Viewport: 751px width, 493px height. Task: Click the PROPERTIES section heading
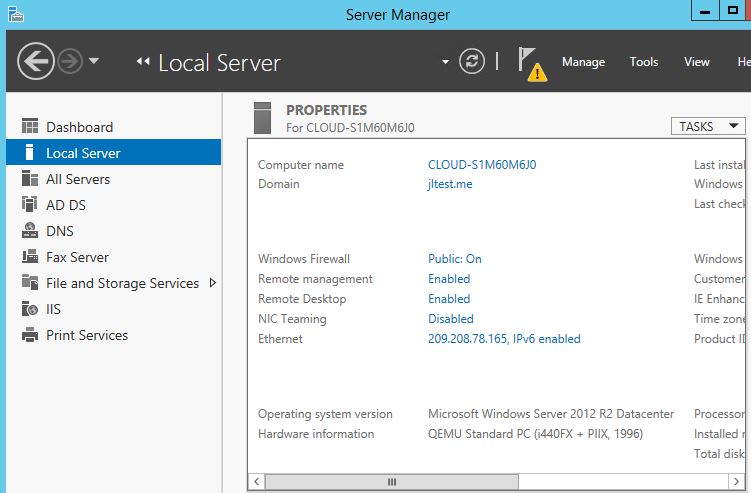pos(326,110)
